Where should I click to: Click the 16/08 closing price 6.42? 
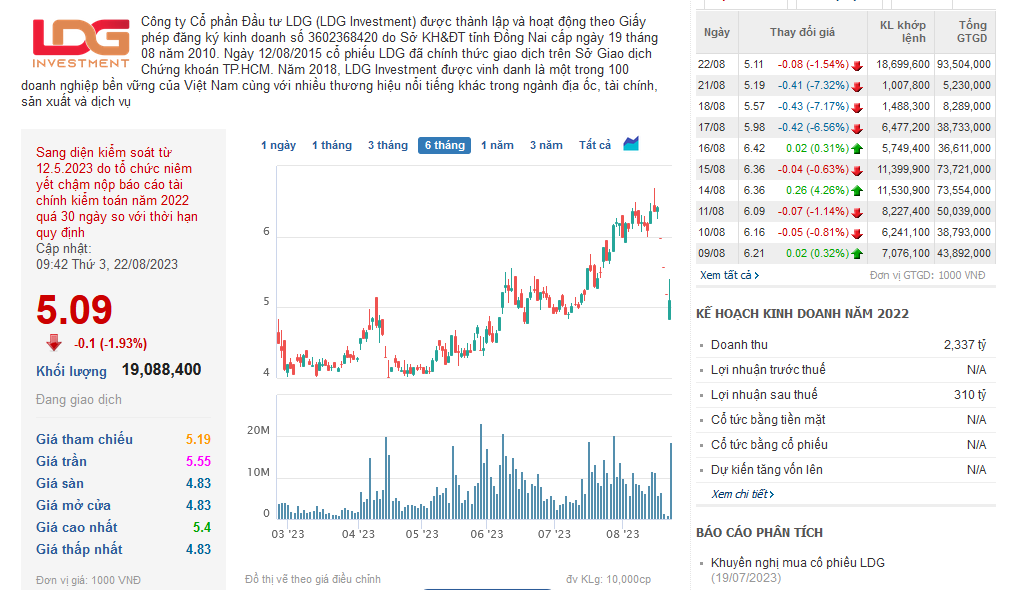(754, 148)
